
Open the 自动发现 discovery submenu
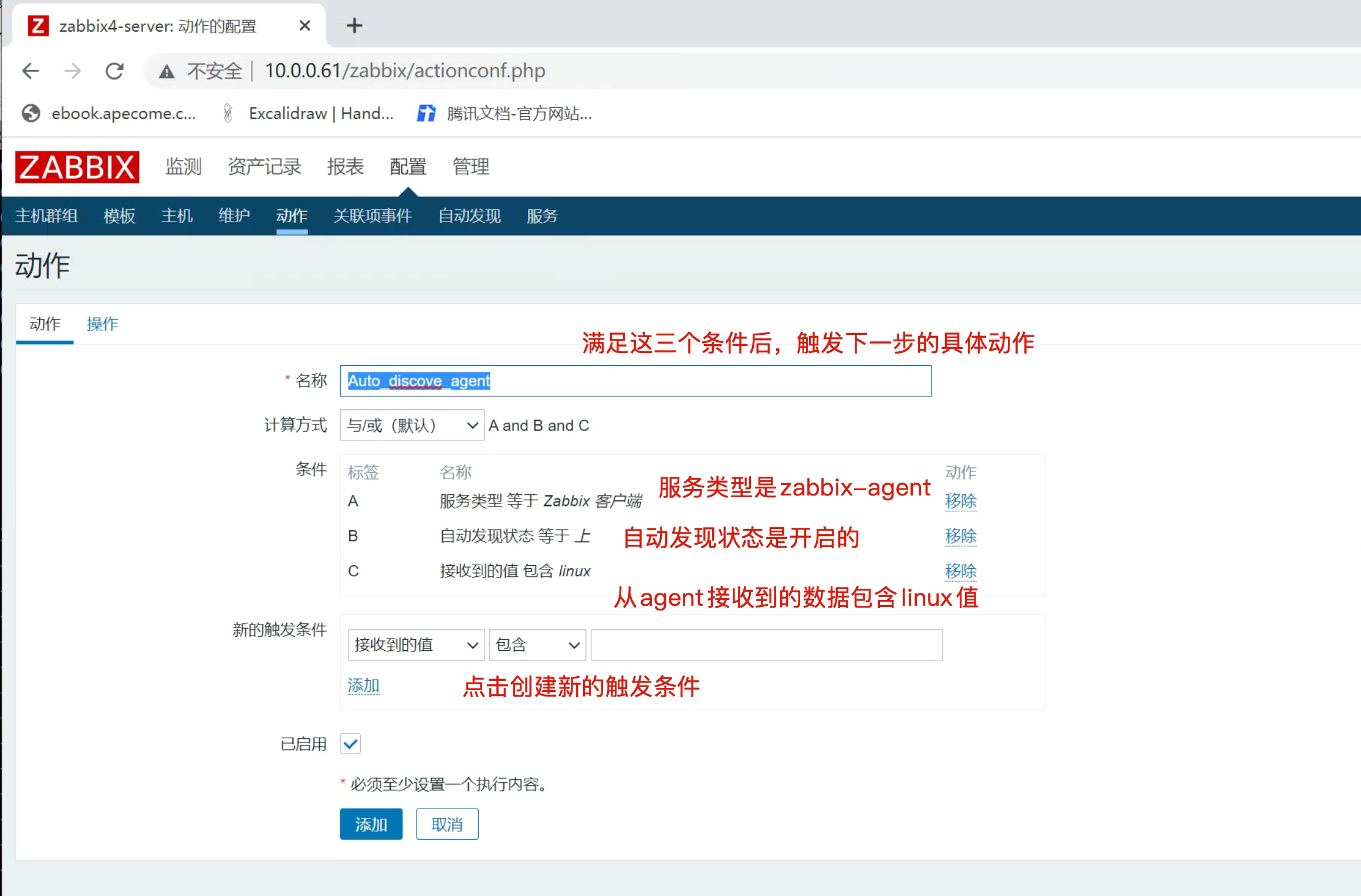[x=469, y=216]
